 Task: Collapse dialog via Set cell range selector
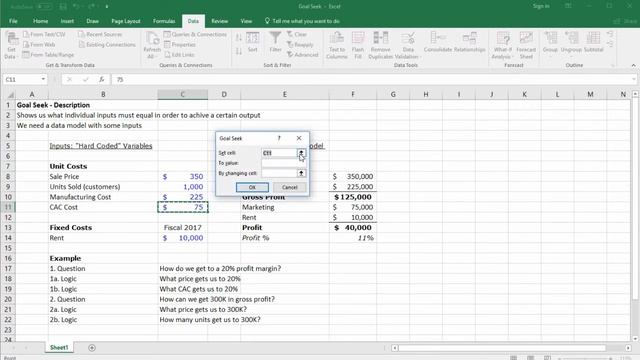(x=301, y=153)
